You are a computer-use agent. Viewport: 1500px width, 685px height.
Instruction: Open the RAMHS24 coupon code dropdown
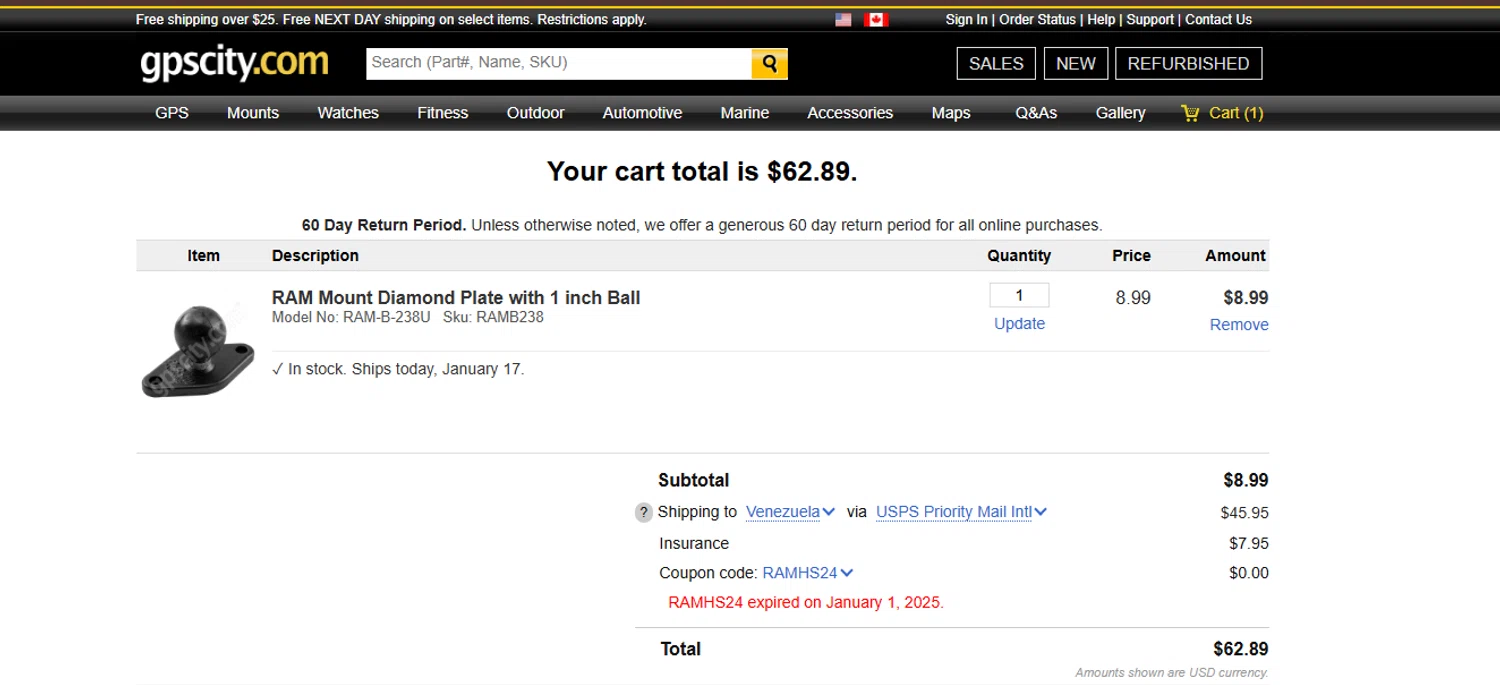point(807,573)
